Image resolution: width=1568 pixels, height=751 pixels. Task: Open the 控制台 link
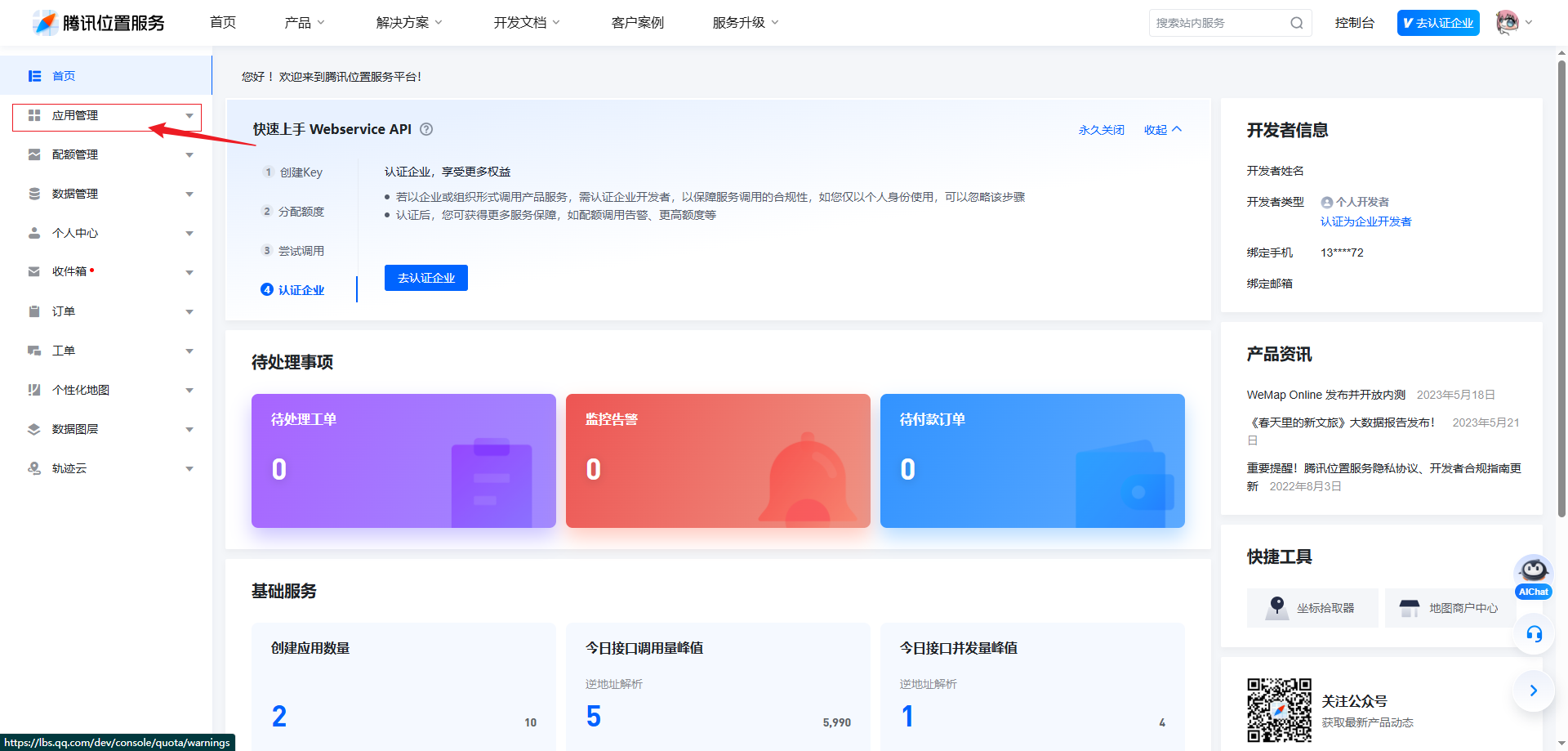[1355, 23]
